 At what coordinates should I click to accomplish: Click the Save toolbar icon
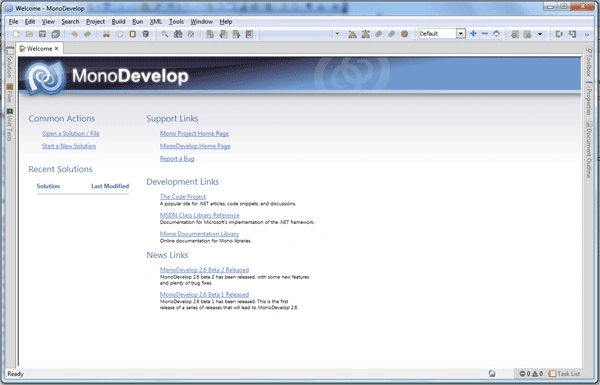coord(42,34)
